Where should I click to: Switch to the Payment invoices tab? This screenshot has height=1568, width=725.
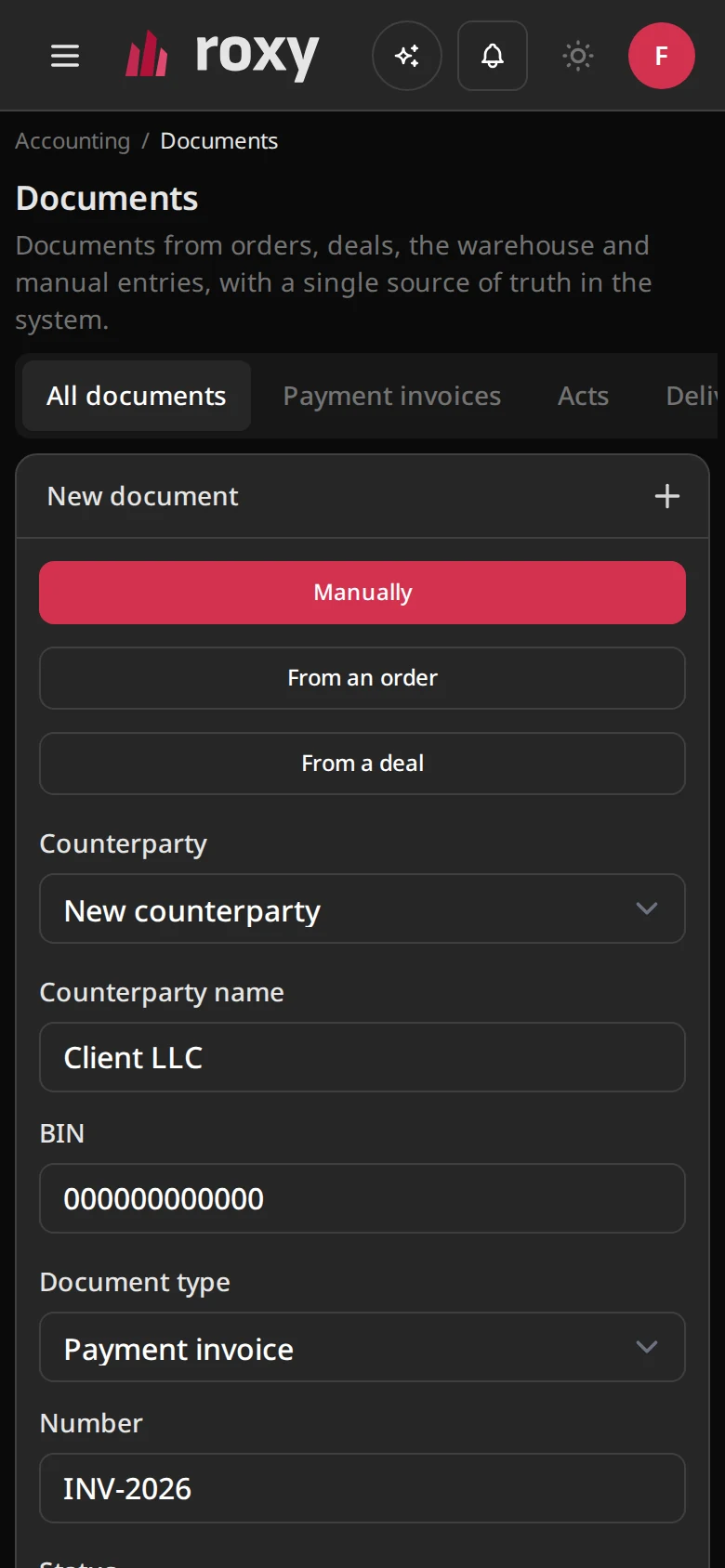click(x=392, y=396)
